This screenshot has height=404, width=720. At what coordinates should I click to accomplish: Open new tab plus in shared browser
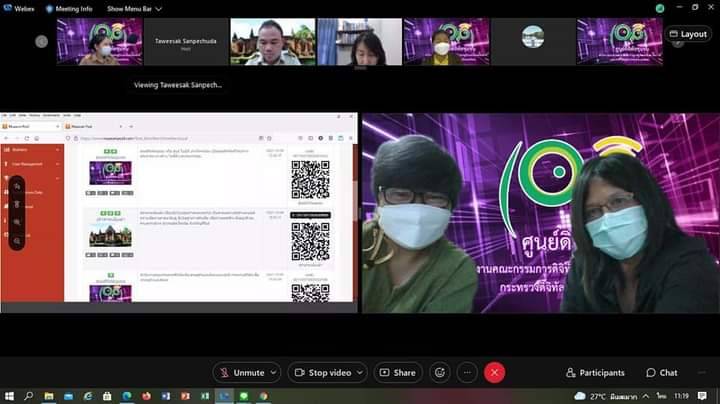click(x=131, y=126)
